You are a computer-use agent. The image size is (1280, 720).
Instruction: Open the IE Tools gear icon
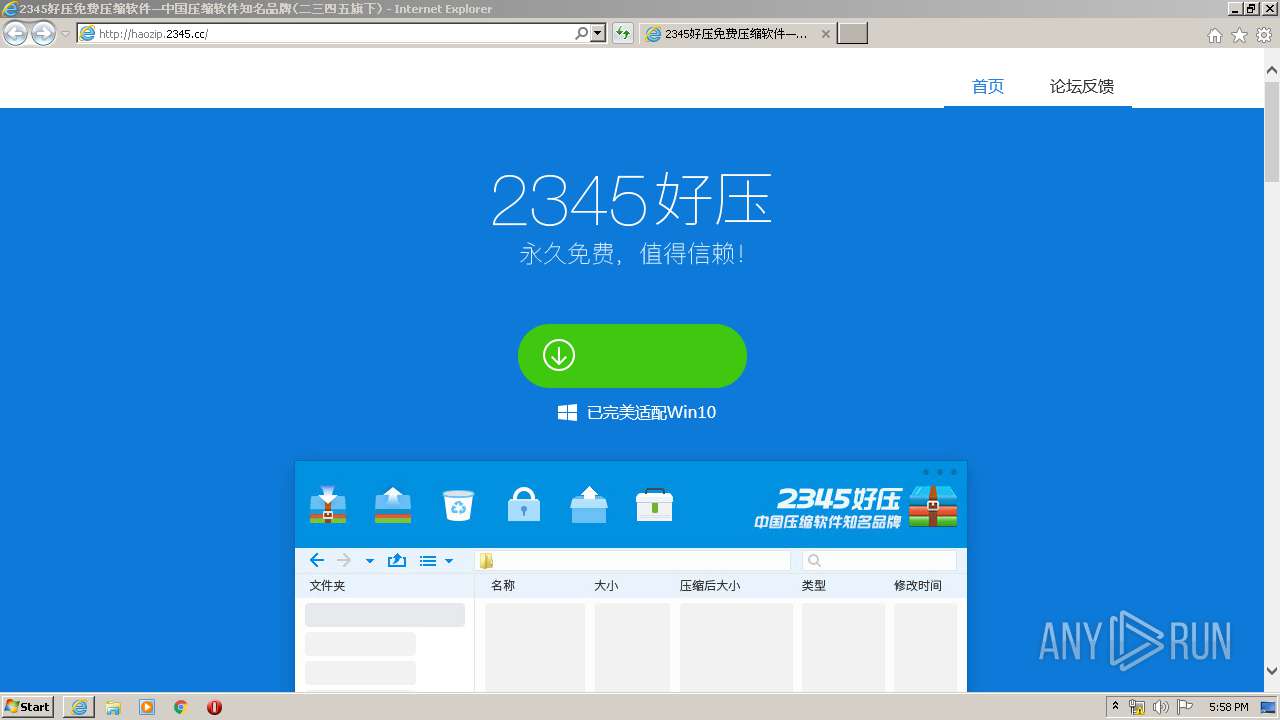pos(1264,35)
